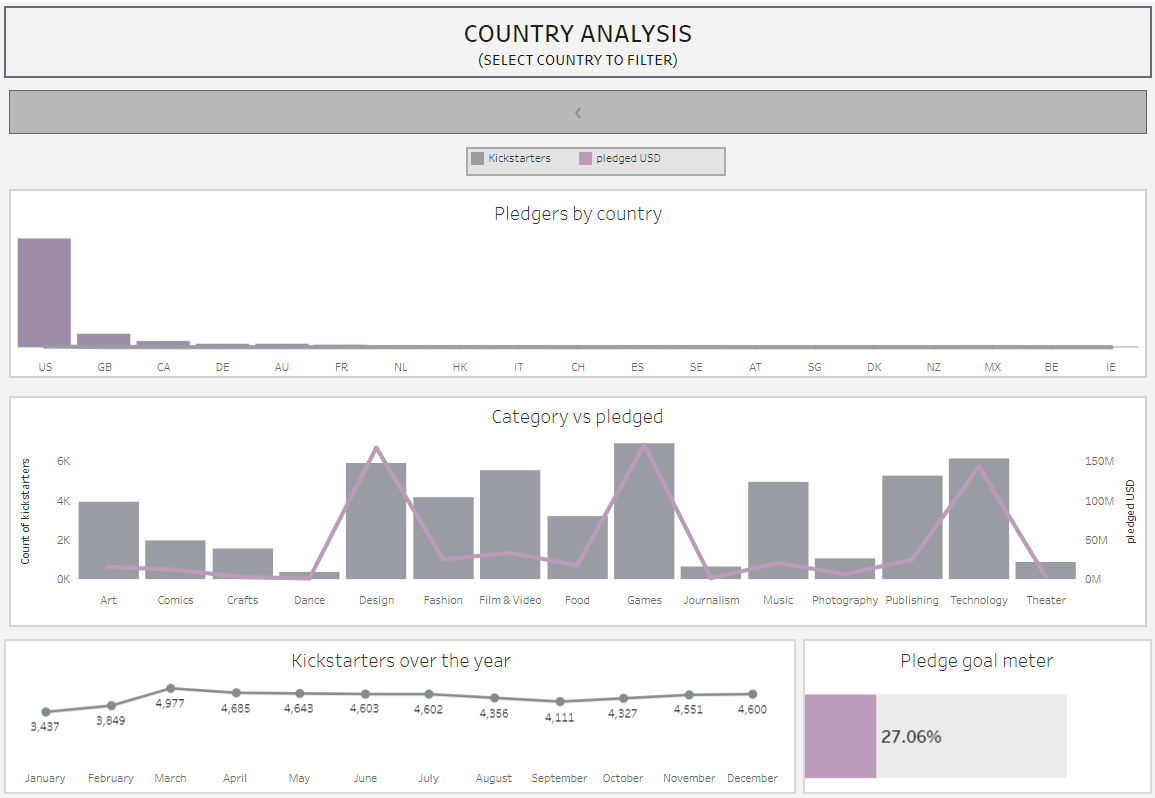Click the December data point marker
This screenshot has height=798, width=1155.
[x=752, y=694]
